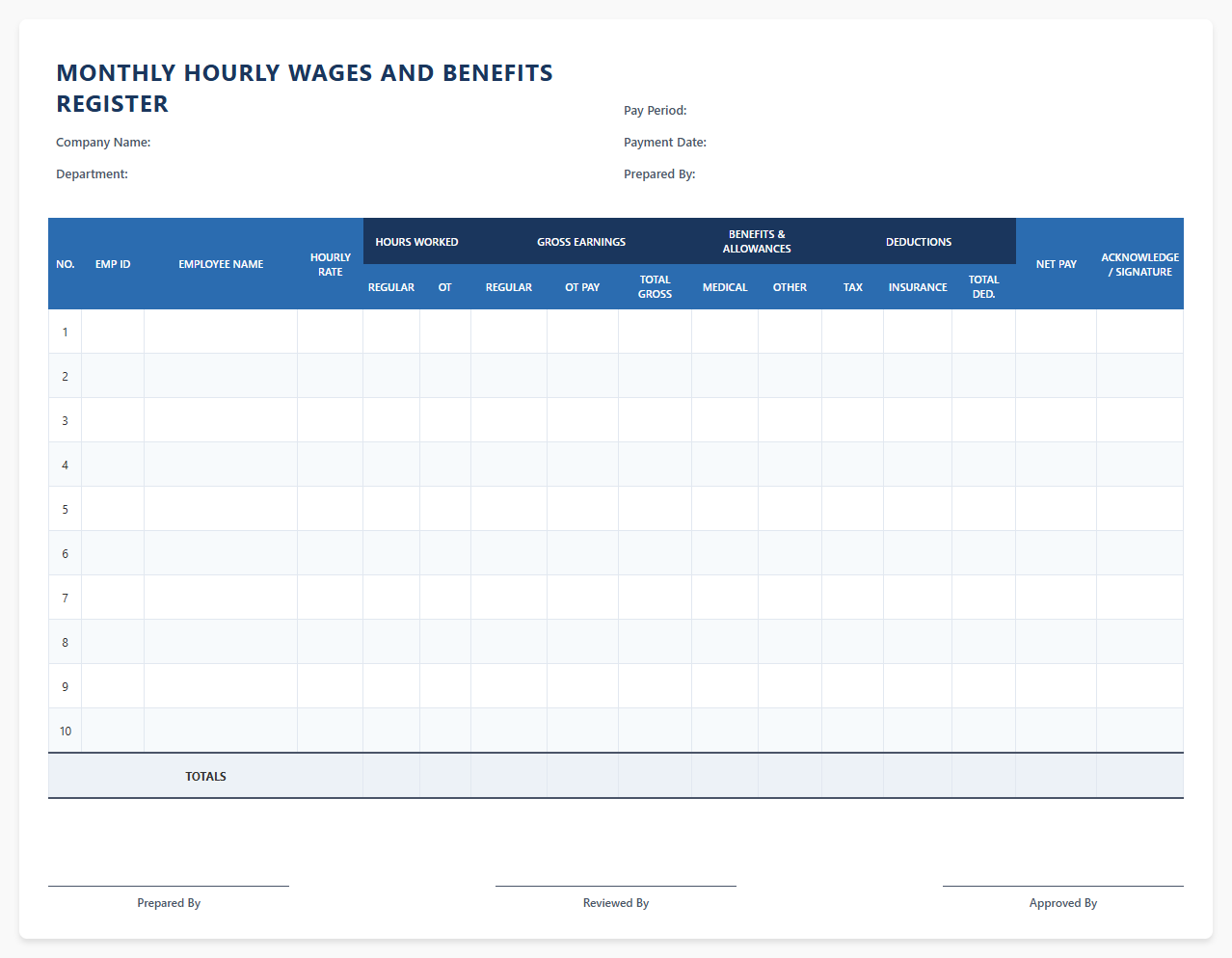Click the OTHER sub-header
The width and height of the screenshot is (1232, 958).
tap(790, 287)
